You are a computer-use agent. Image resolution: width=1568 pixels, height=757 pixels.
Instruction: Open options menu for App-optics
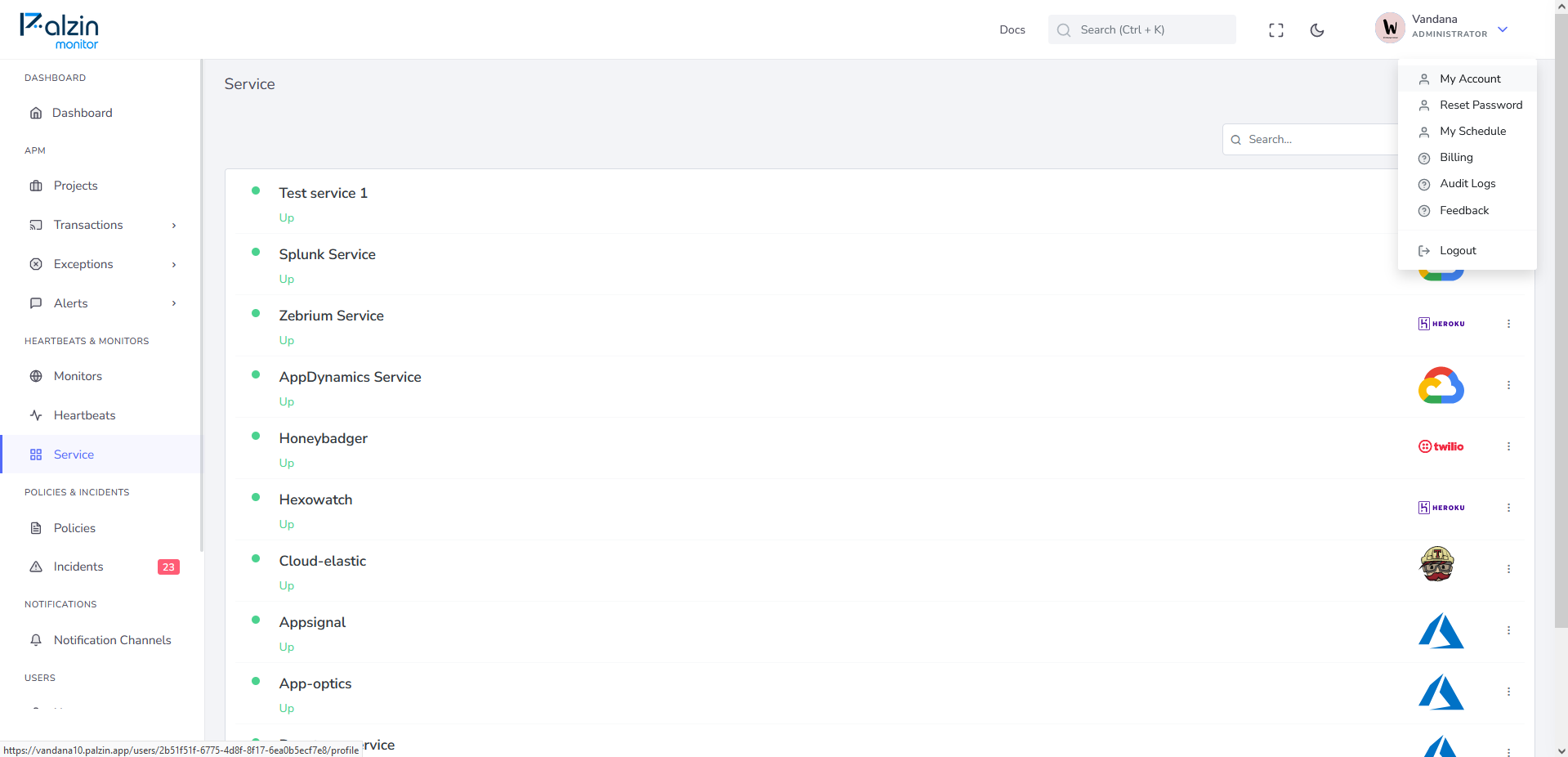coord(1508,692)
